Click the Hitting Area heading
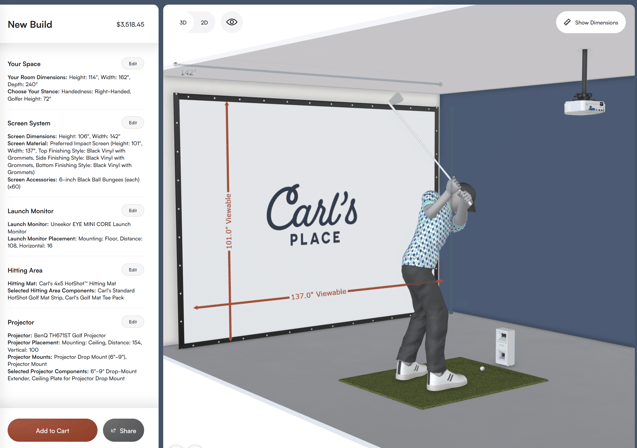 [25, 271]
